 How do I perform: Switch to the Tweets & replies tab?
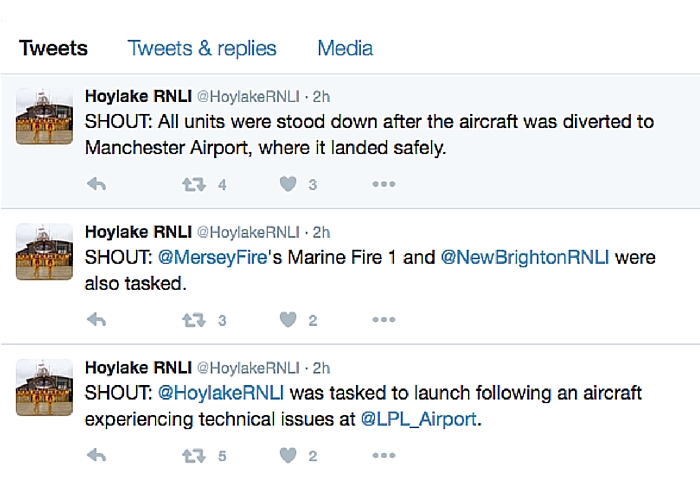[x=202, y=48]
